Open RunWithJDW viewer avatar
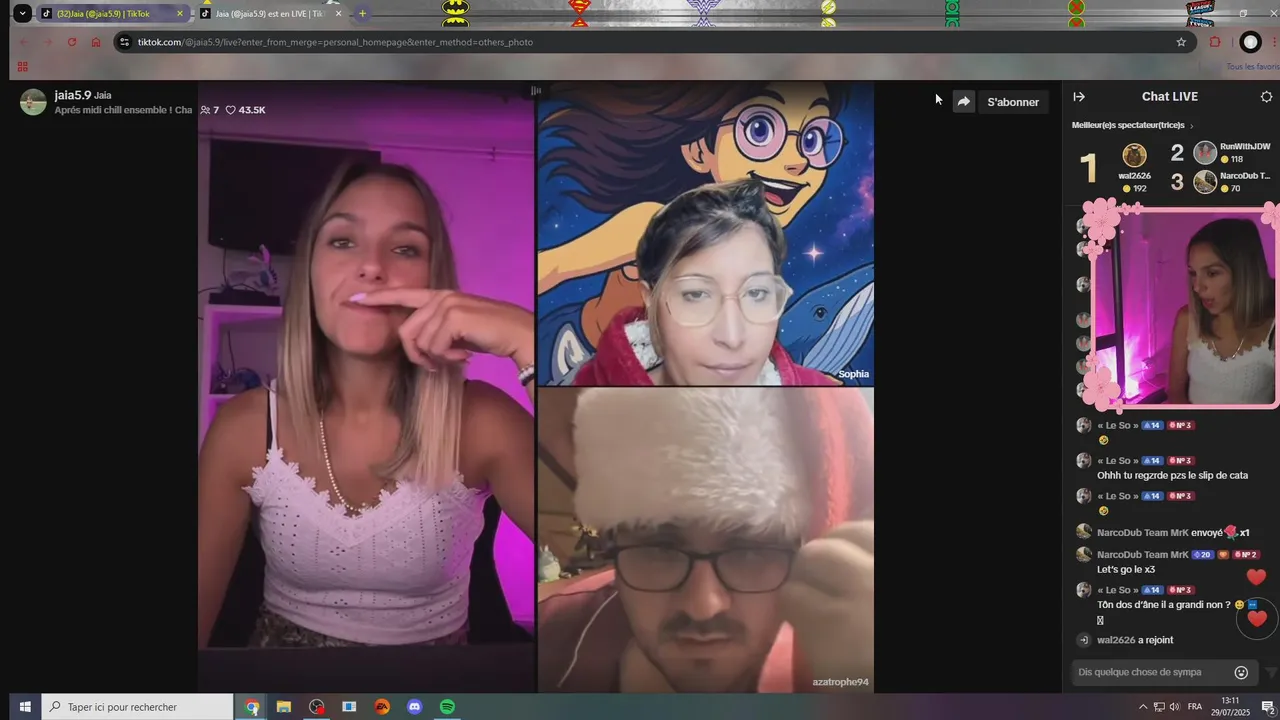Screen dimensions: 1280x720 coord(1205,153)
